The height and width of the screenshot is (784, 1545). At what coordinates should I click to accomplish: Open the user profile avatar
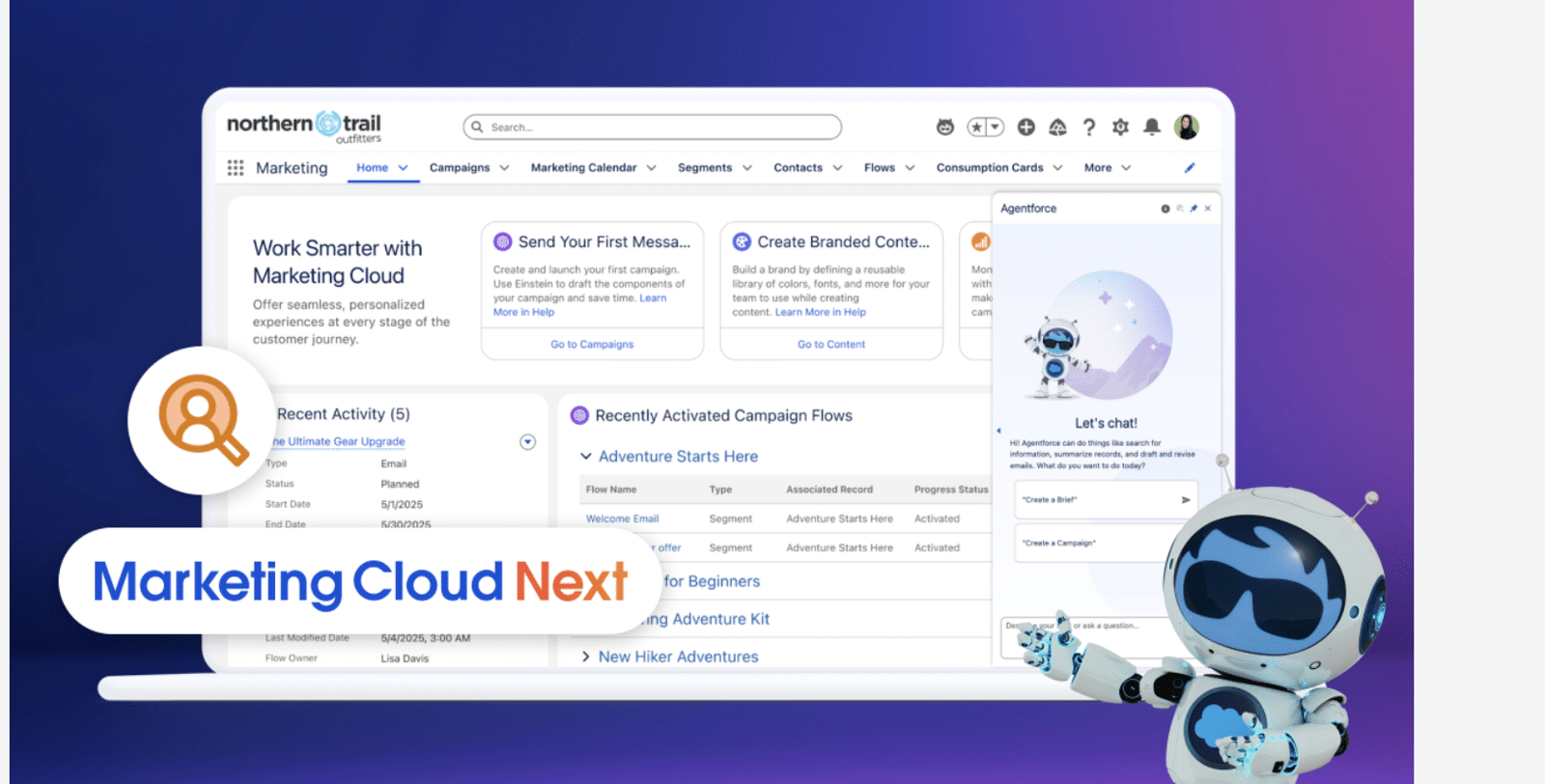[1187, 126]
